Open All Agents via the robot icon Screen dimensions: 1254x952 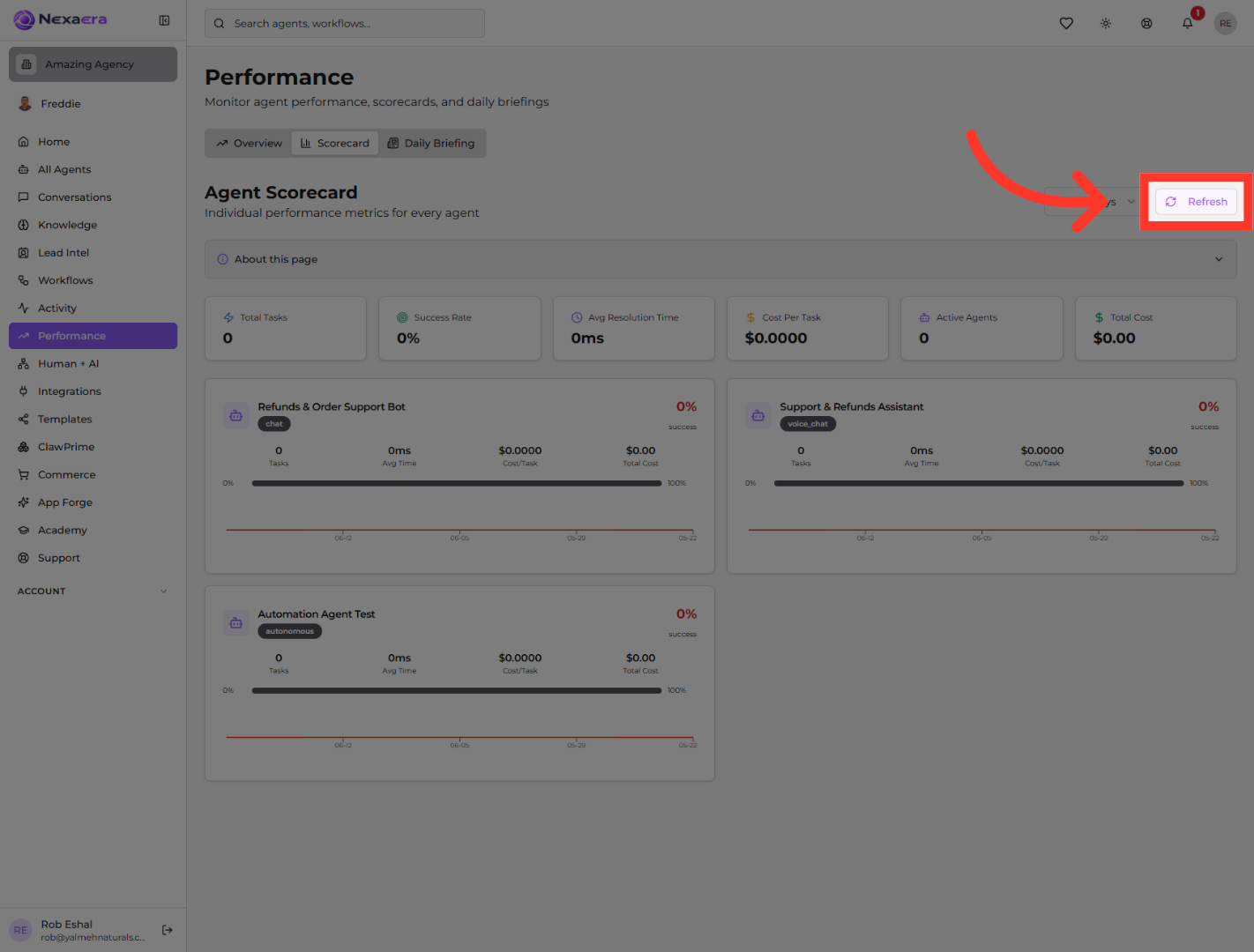pyautogui.click(x=24, y=169)
